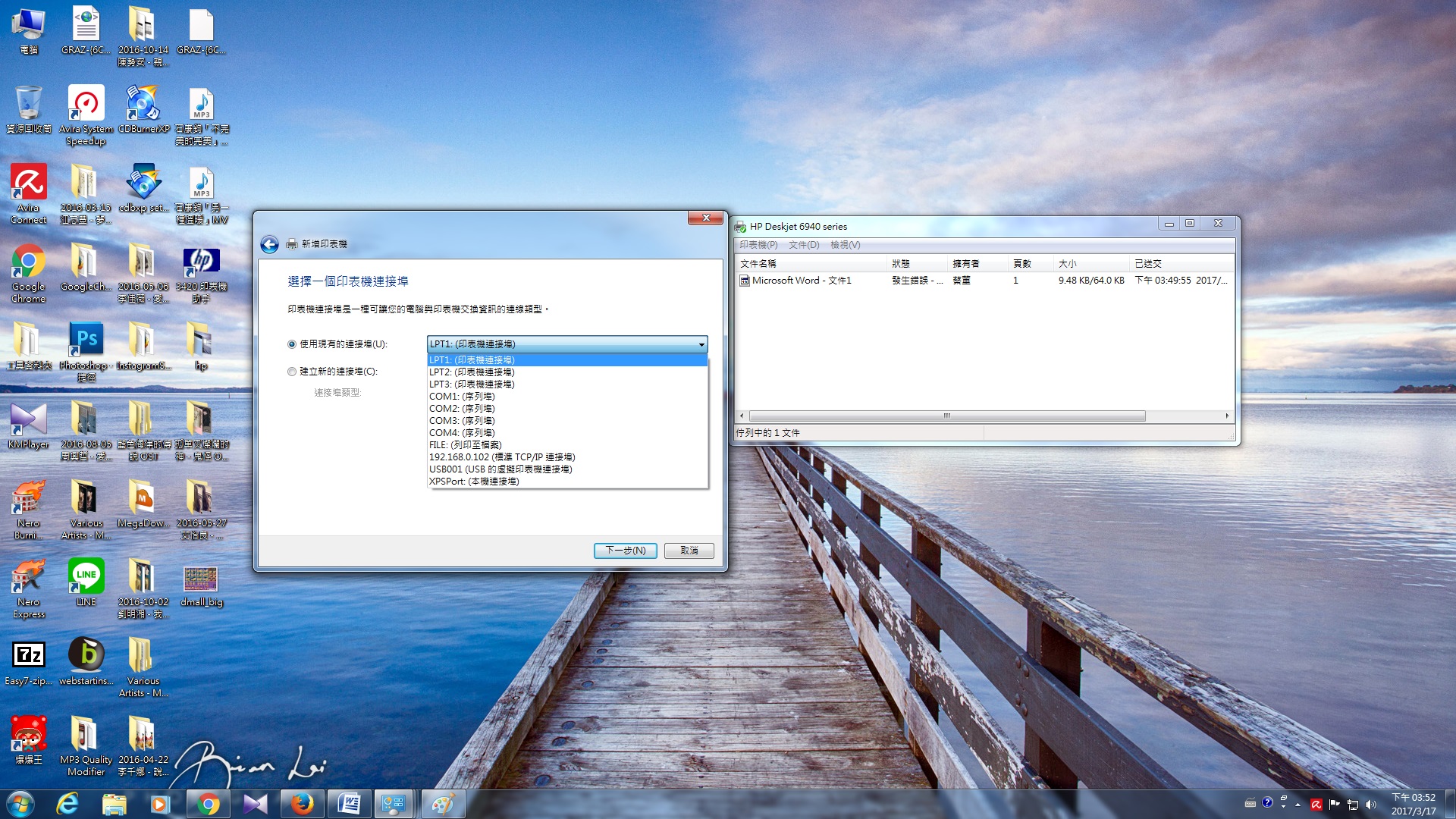Sort queue by pages column header
The image size is (1456, 819).
1031,264
